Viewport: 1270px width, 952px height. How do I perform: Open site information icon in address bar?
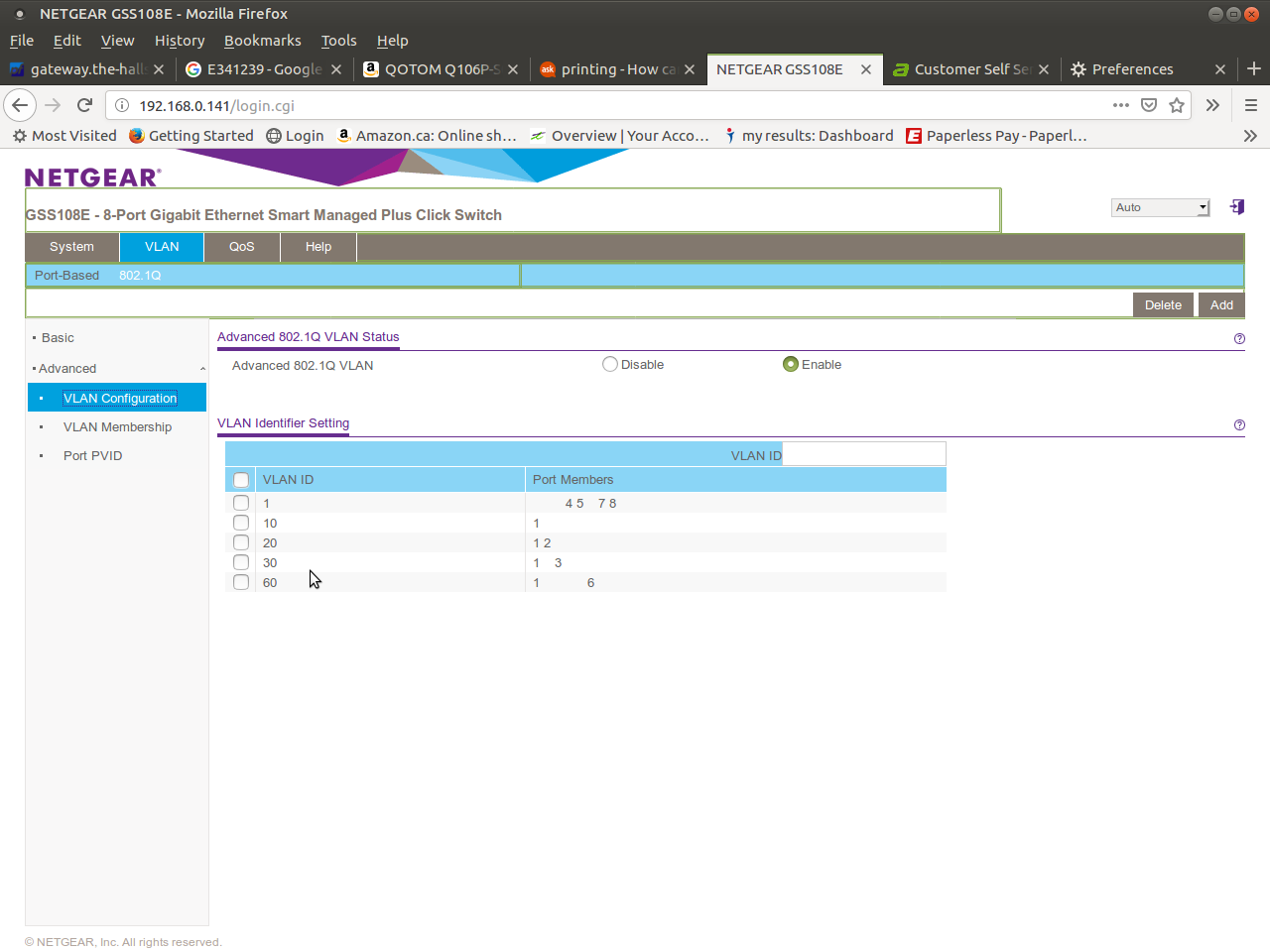coord(121,105)
